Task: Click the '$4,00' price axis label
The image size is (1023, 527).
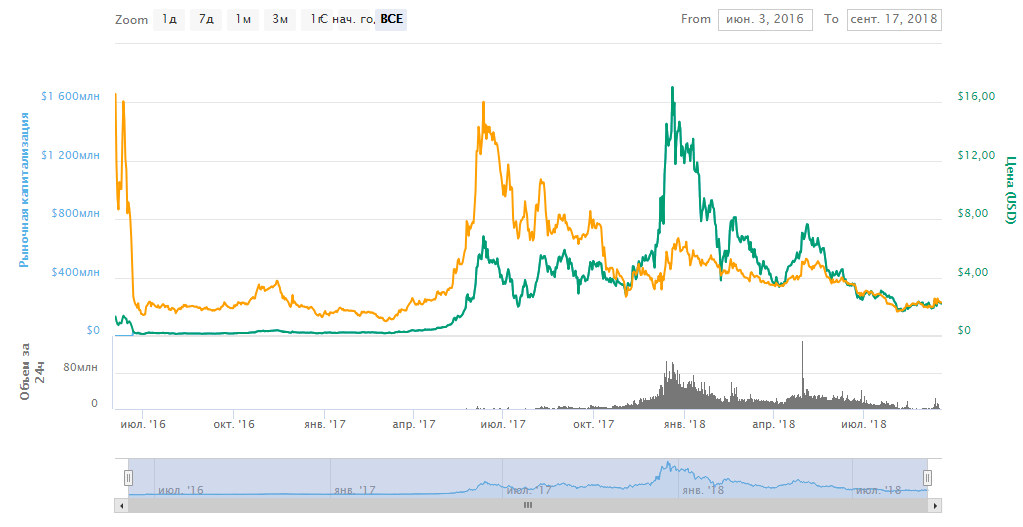Action: [x=973, y=272]
